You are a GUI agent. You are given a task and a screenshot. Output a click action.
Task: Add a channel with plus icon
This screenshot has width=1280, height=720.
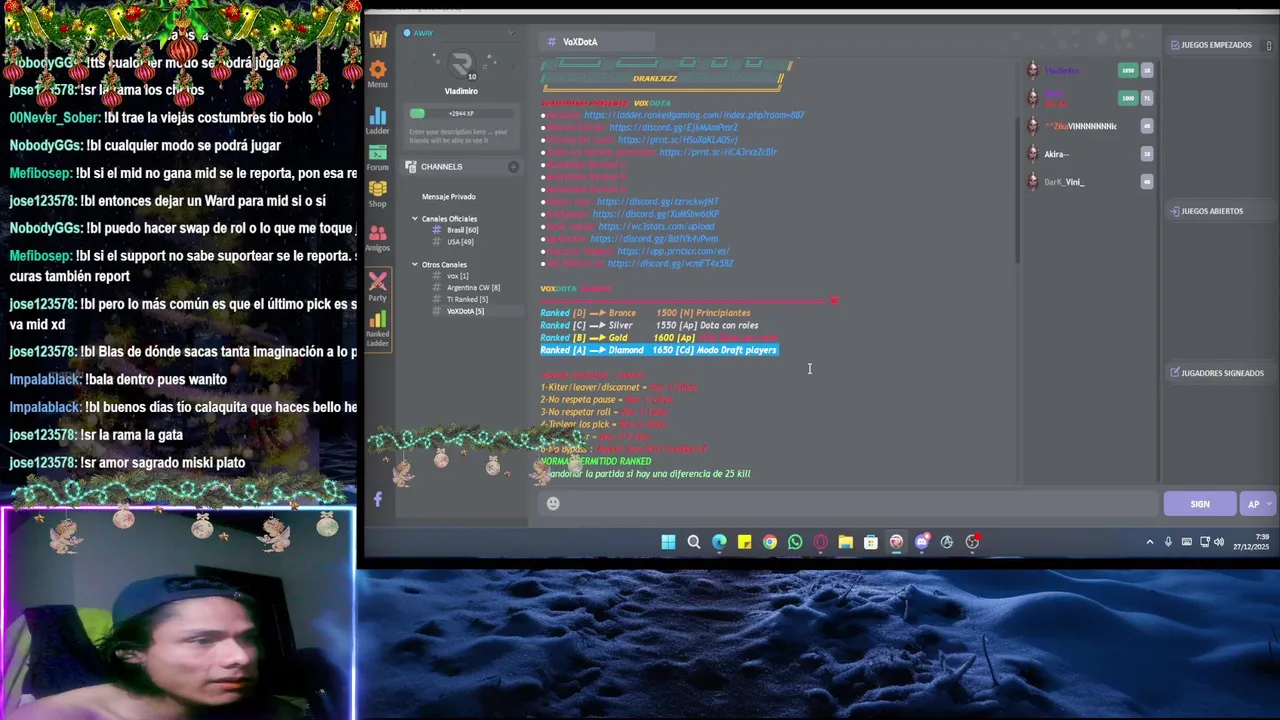point(513,167)
